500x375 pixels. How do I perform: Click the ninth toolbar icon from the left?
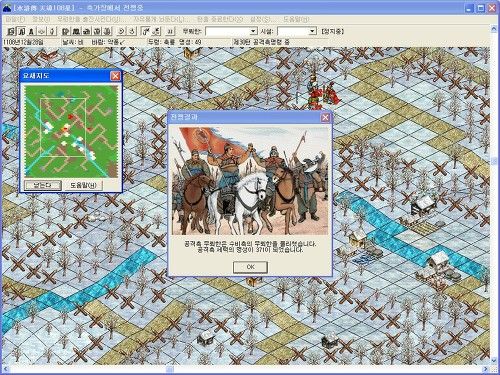pyautogui.click(x=97, y=31)
